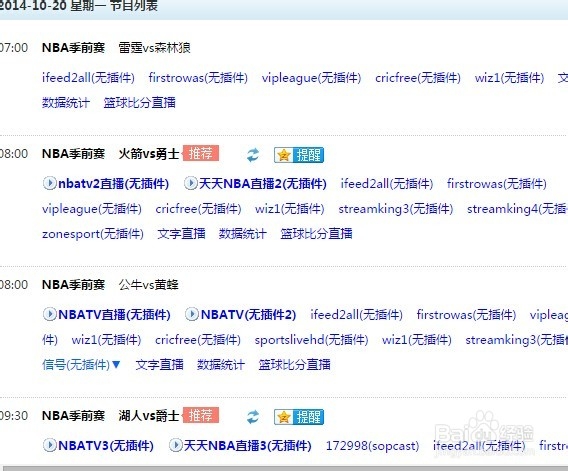Viewport: 568px width, 471px height.
Task: Open 篮球比分直播 for 火箭vs勇士
Action: [316, 234]
